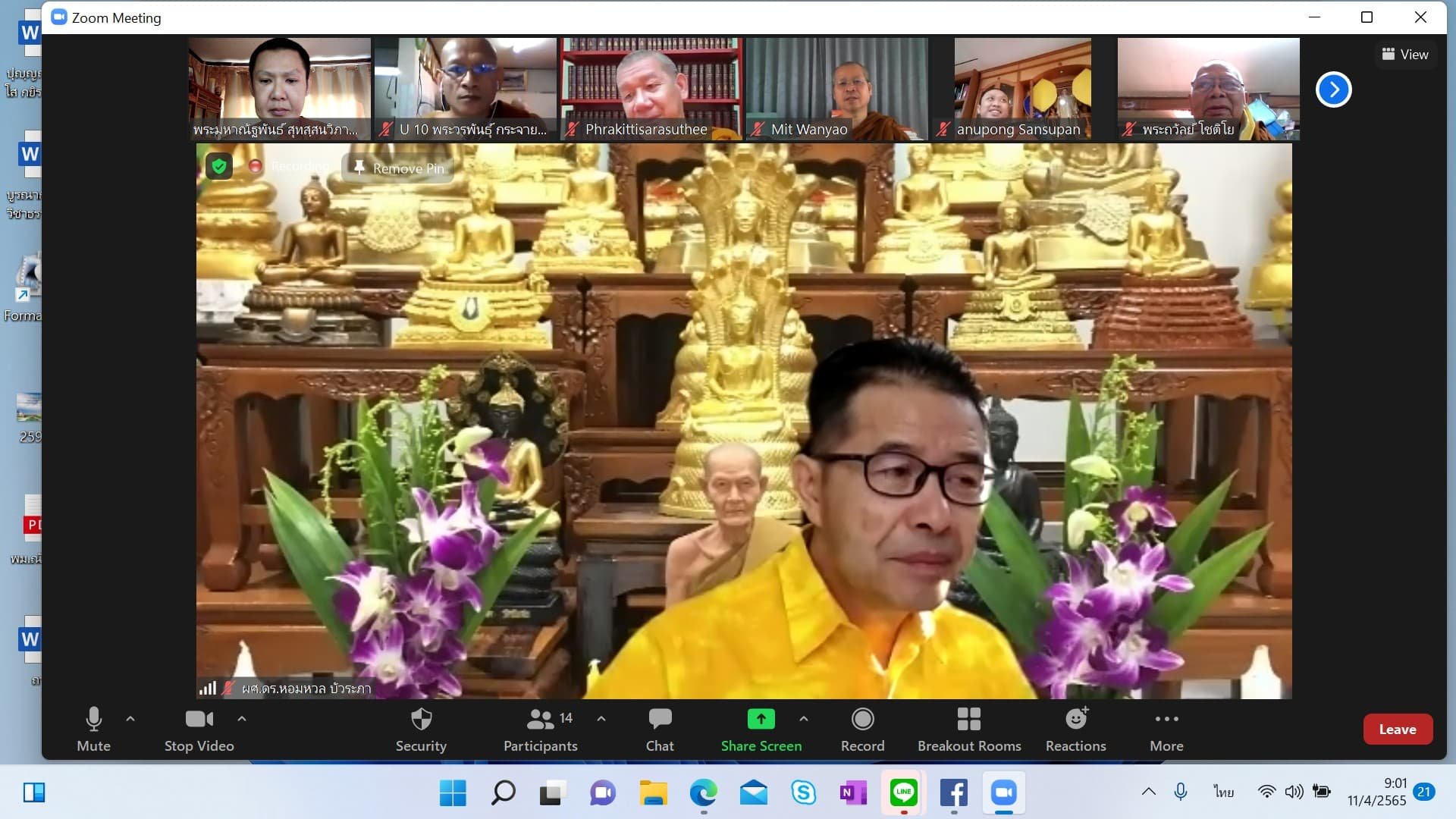The height and width of the screenshot is (819, 1456).
Task: Start Share Screen
Action: [761, 730]
